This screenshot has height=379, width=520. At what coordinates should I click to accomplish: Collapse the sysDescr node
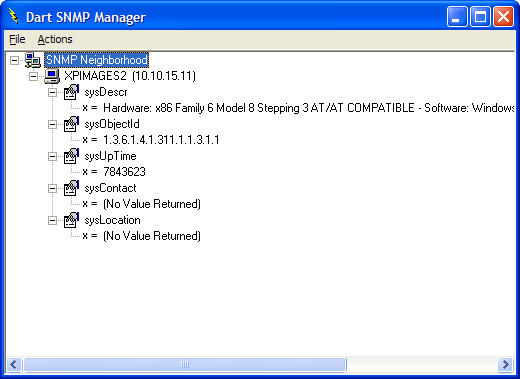52,92
